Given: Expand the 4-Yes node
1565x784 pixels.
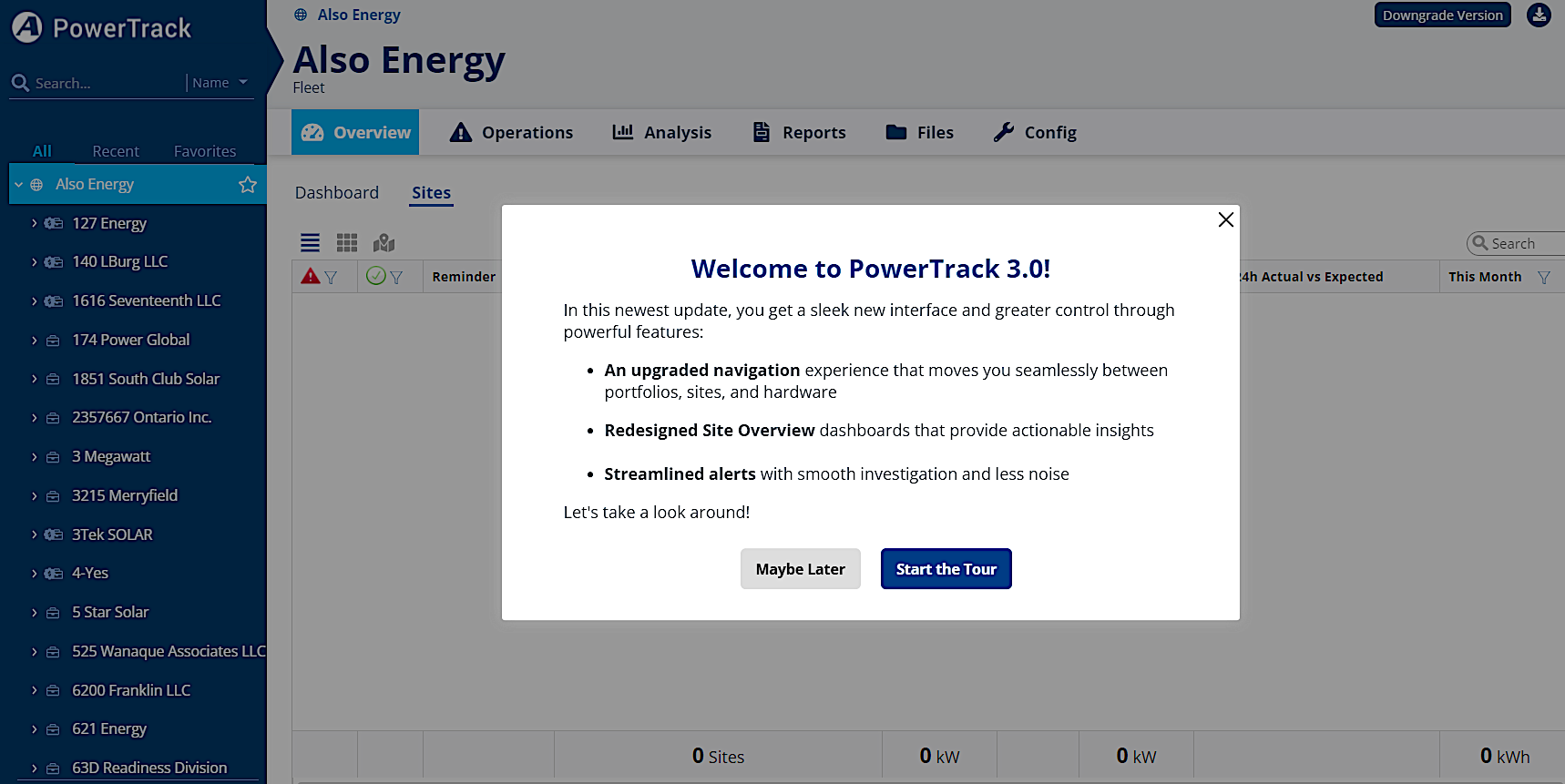Looking at the screenshot, I should 34,574.
